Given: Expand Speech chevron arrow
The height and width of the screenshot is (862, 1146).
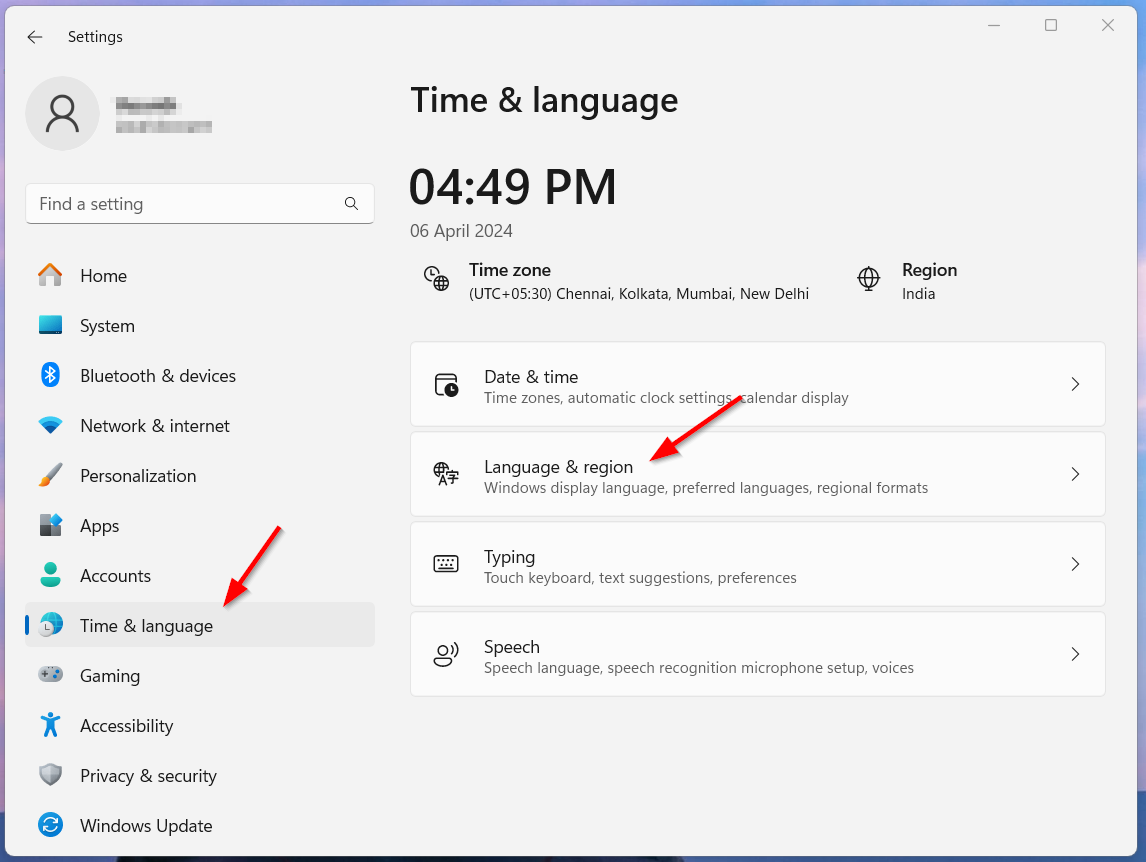Looking at the screenshot, I should (x=1075, y=654).
